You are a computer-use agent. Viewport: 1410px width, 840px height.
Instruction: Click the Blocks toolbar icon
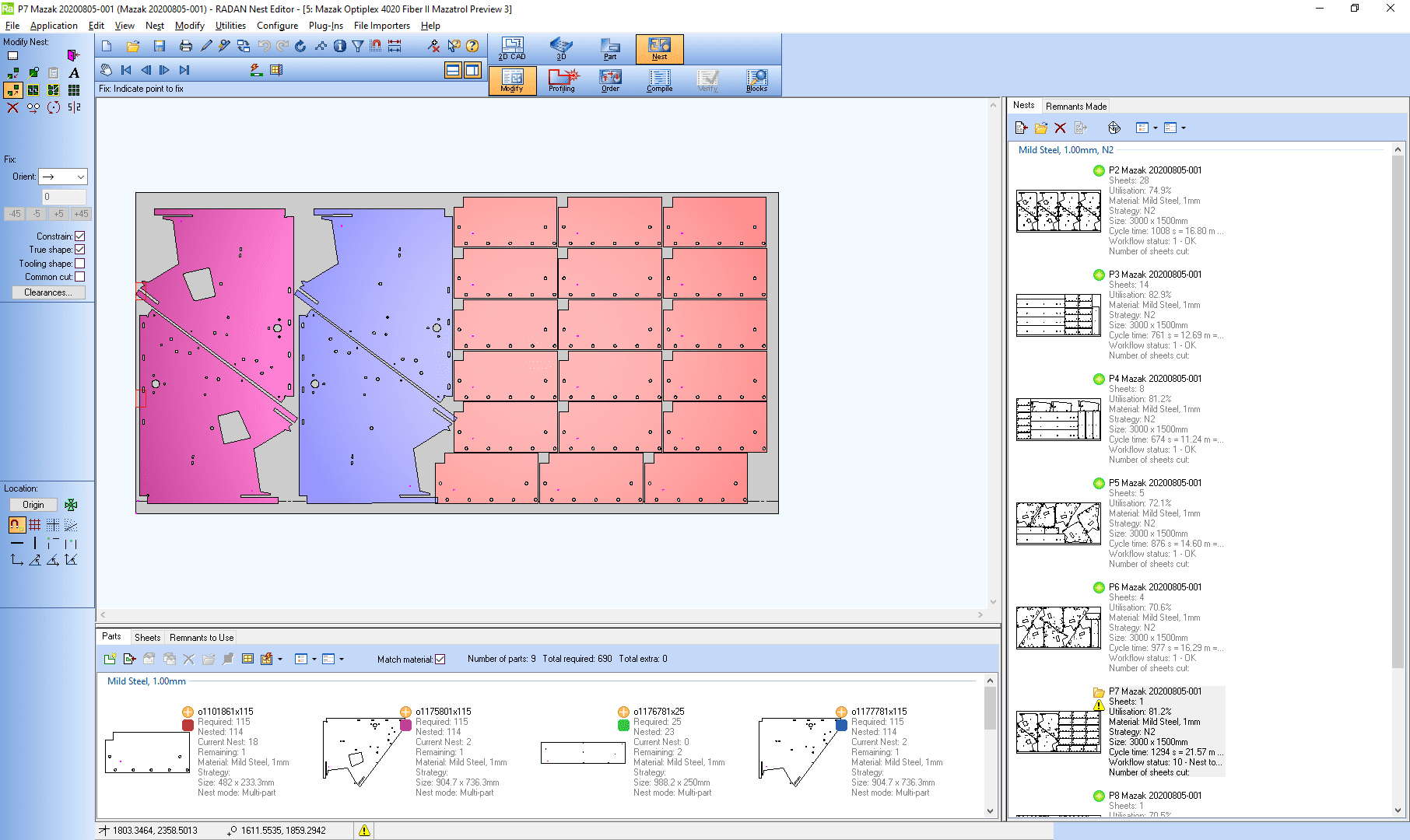[756, 80]
